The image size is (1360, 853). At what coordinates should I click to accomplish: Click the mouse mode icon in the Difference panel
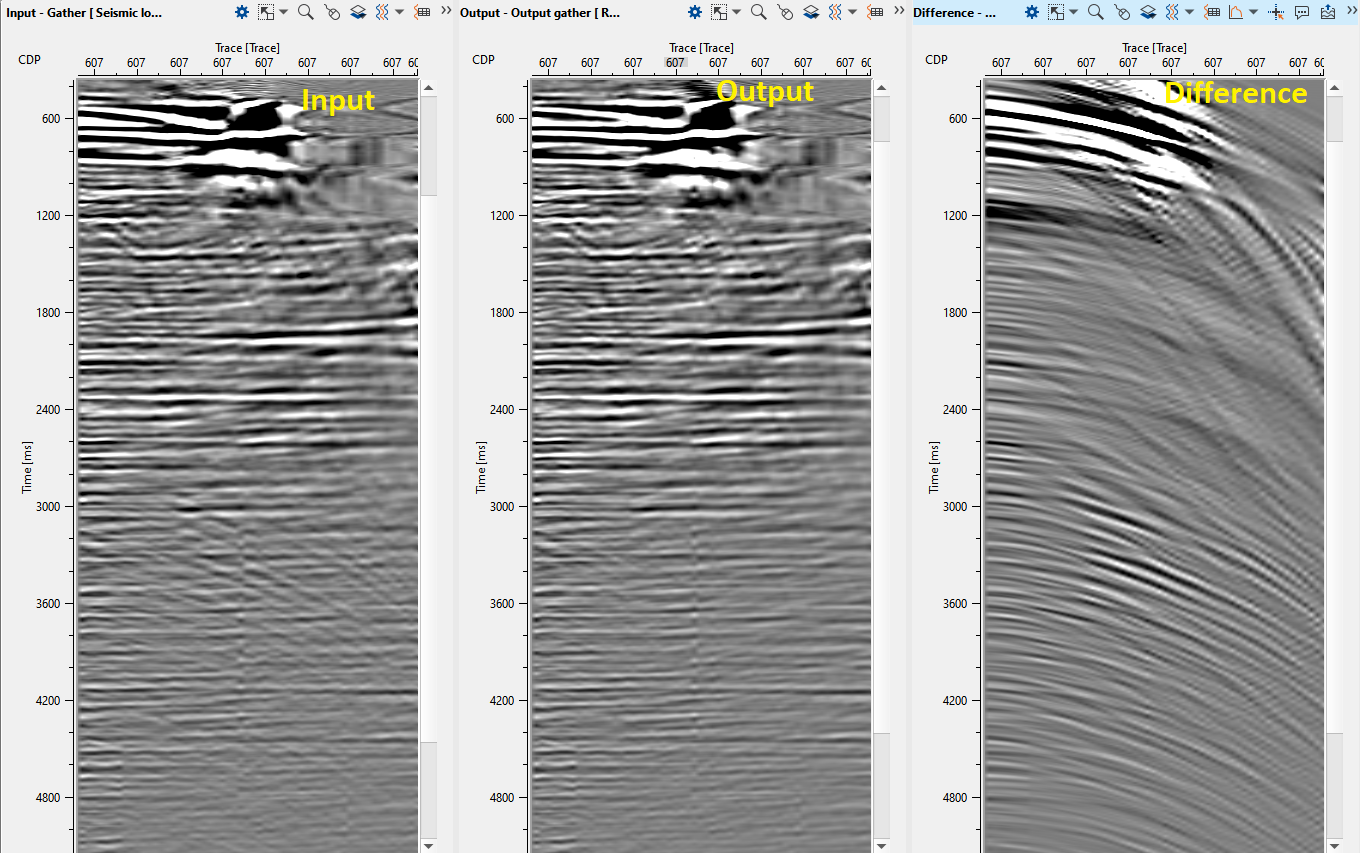pos(1122,12)
